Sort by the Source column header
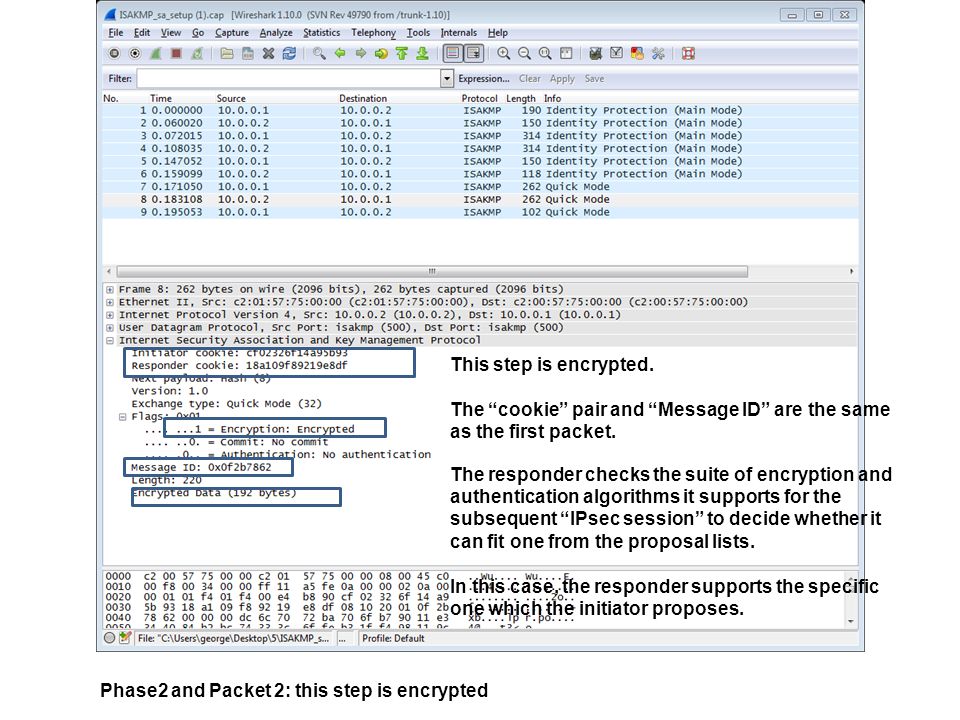Image resolution: width=960 pixels, height=720 pixels. (x=231, y=98)
